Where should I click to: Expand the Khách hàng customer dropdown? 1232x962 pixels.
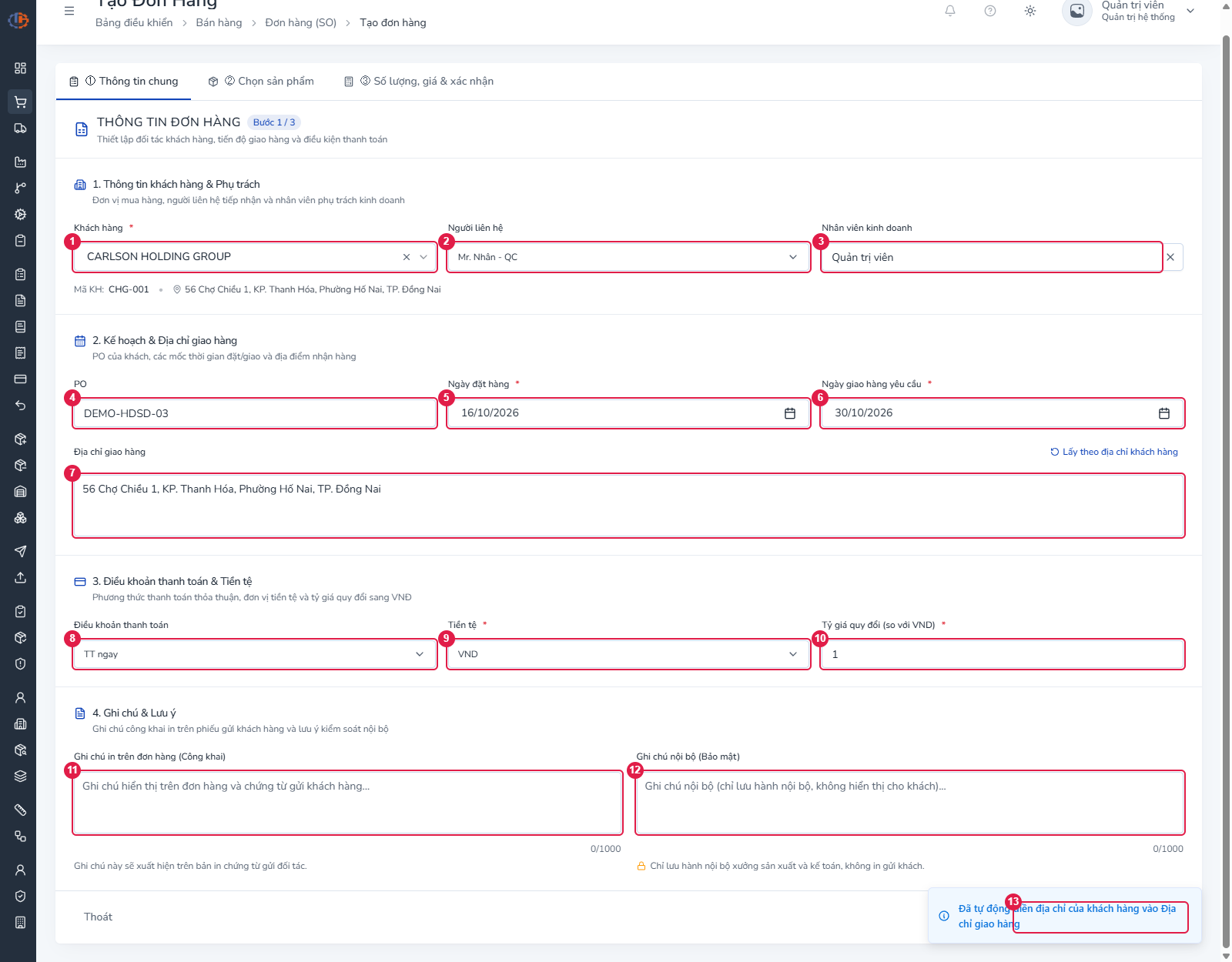tap(423, 257)
